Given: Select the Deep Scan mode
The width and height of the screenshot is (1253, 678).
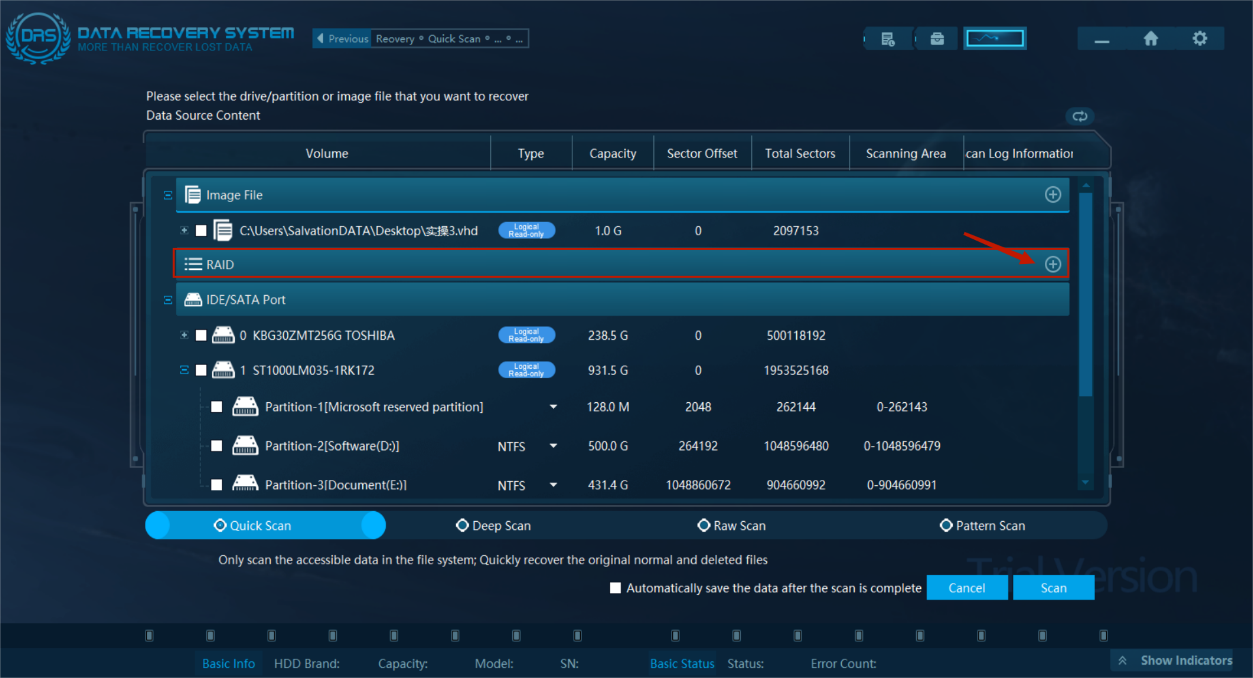Looking at the screenshot, I should point(493,526).
